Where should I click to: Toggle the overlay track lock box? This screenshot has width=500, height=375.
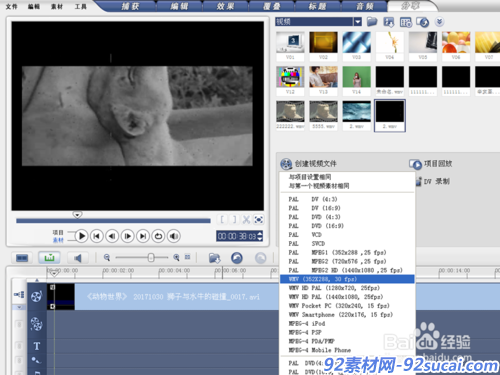pos(19,324)
